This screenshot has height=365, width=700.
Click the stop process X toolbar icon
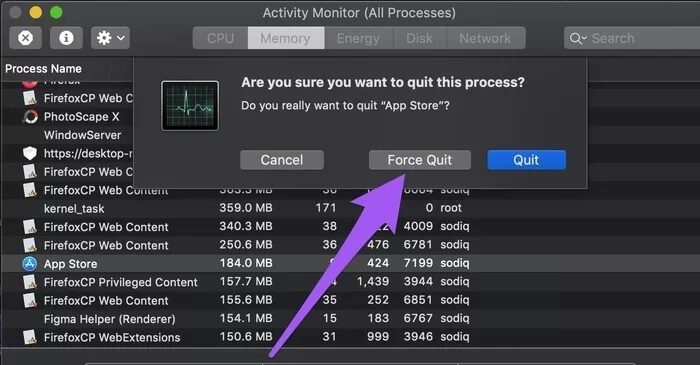[25, 38]
